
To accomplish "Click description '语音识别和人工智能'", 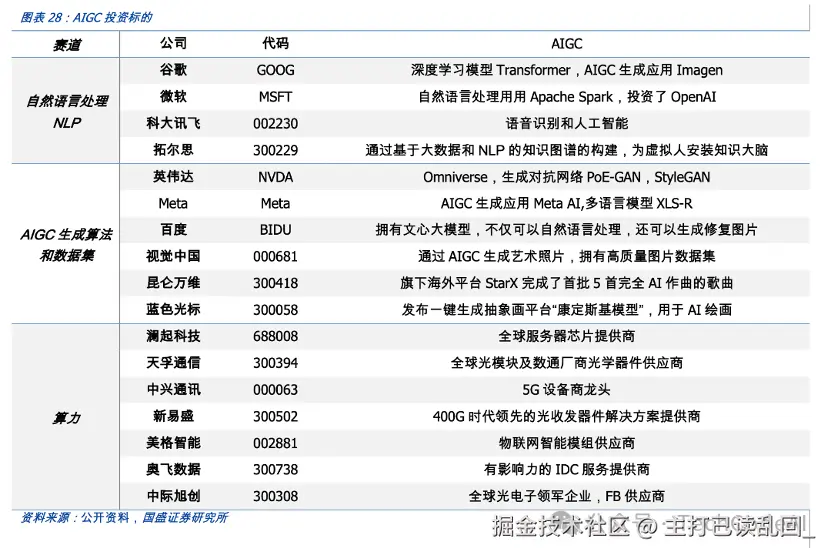I will [567, 123].
